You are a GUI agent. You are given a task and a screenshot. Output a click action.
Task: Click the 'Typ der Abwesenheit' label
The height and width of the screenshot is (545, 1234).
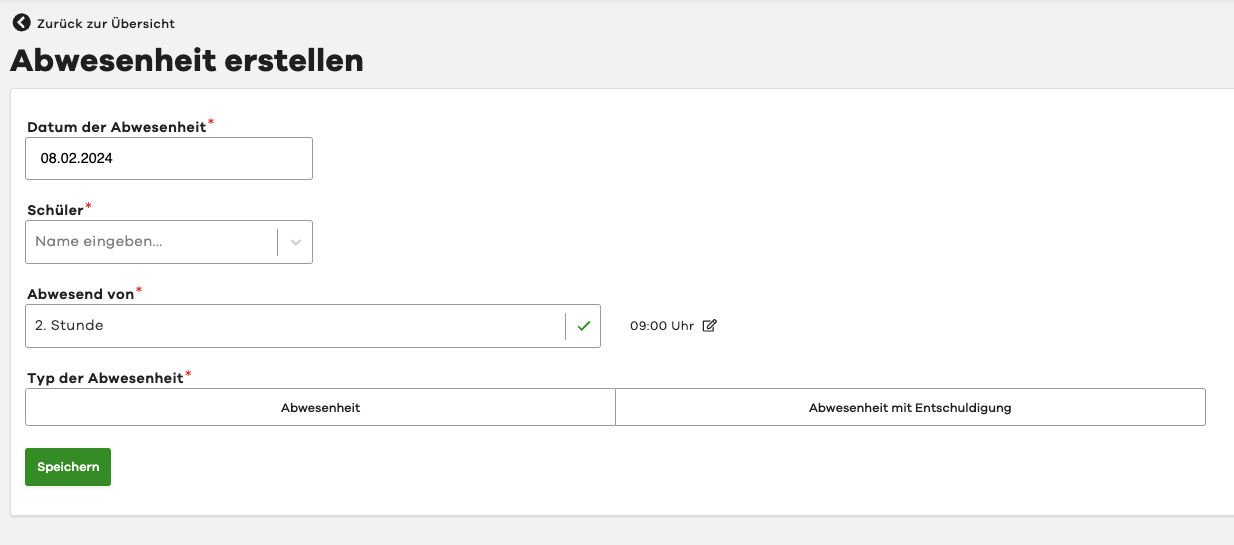[x=105, y=378]
